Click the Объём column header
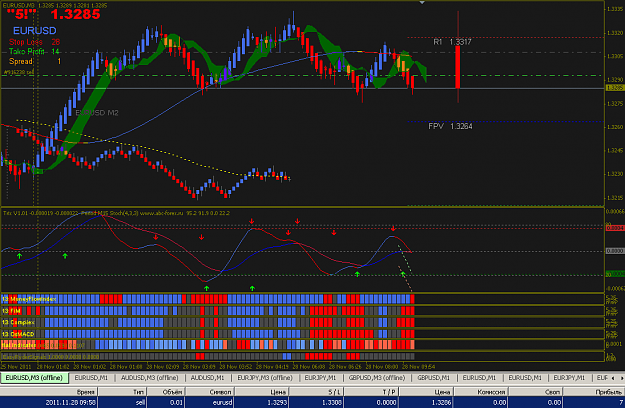 166,392
